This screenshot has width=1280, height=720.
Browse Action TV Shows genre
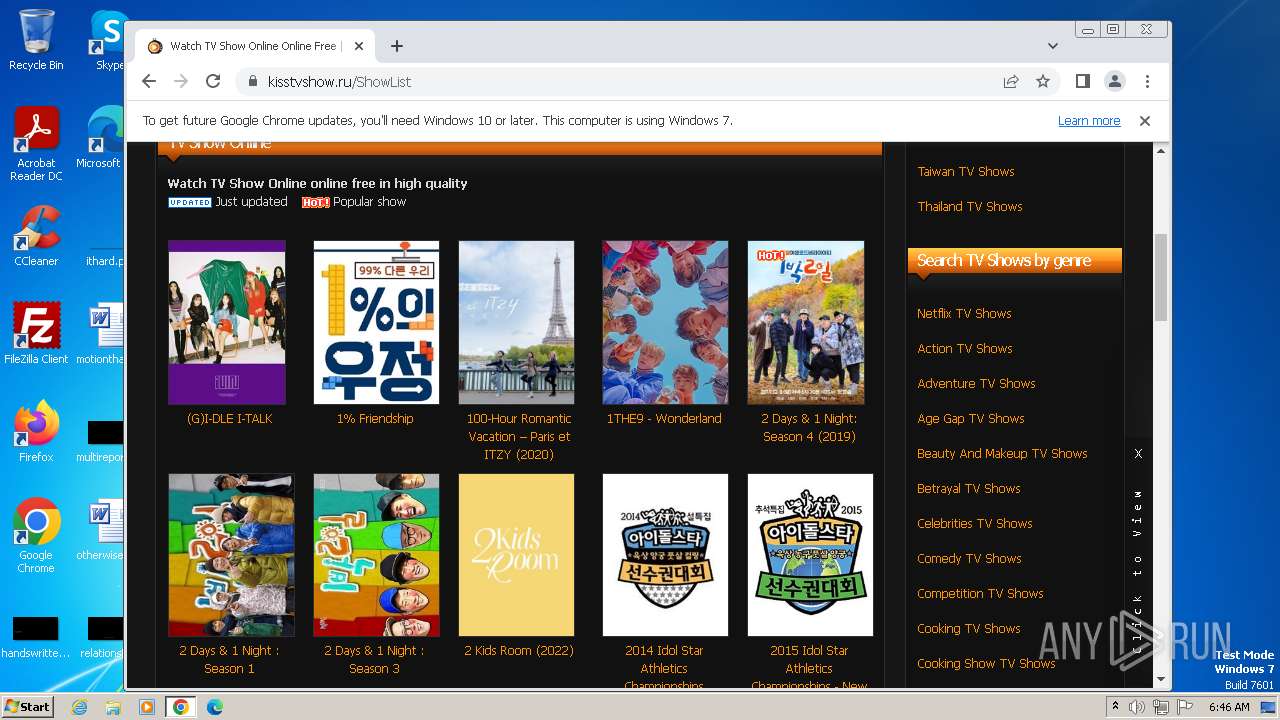(x=965, y=349)
